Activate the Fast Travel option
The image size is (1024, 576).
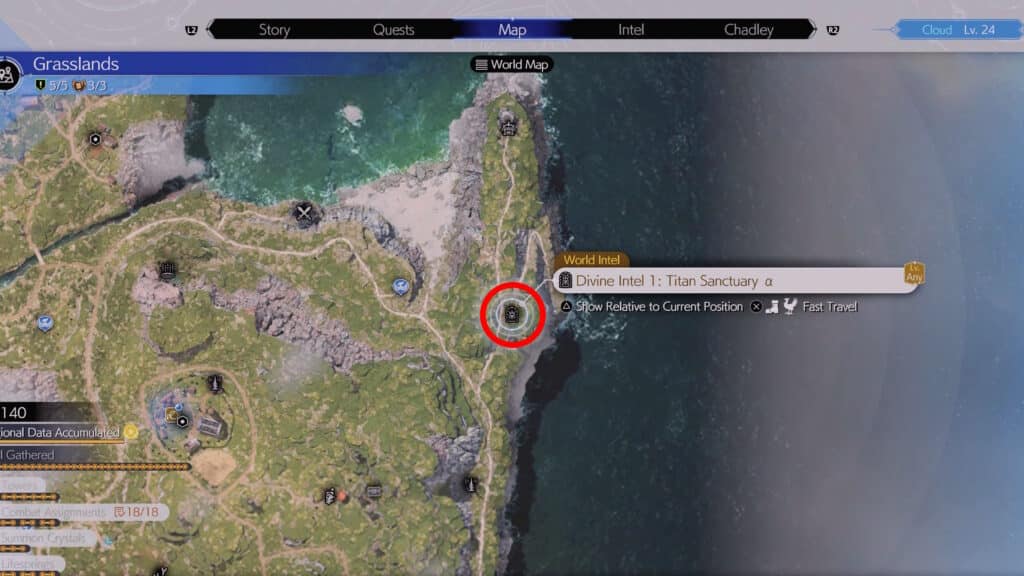click(x=829, y=306)
